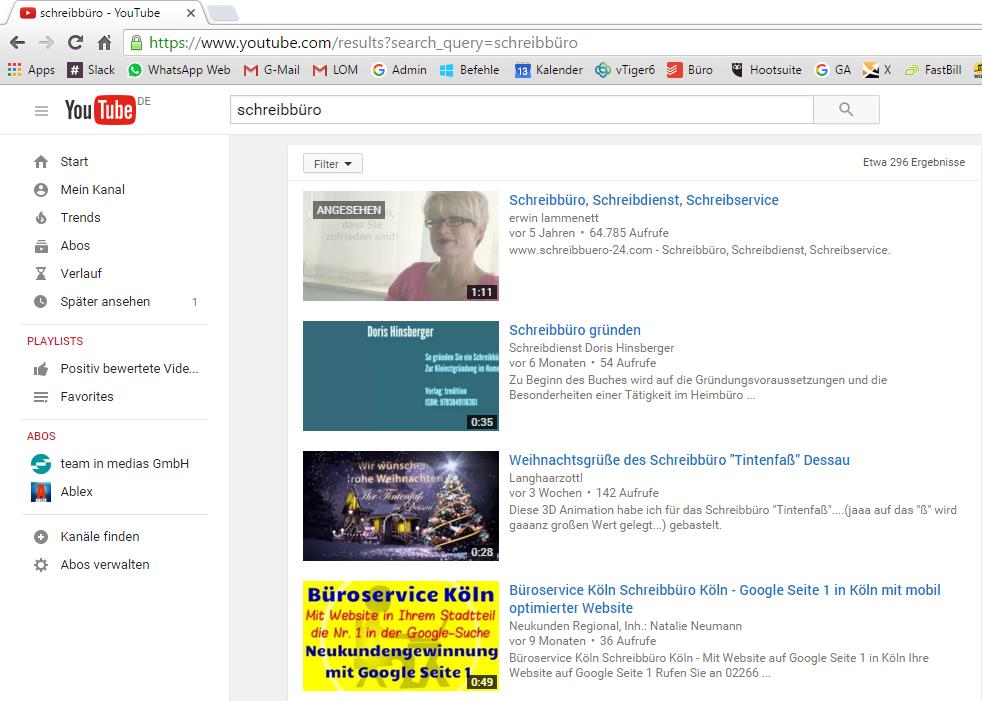
Task: Open the G-Mail bookmark
Action: pyautogui.click(x=271, y=70)
